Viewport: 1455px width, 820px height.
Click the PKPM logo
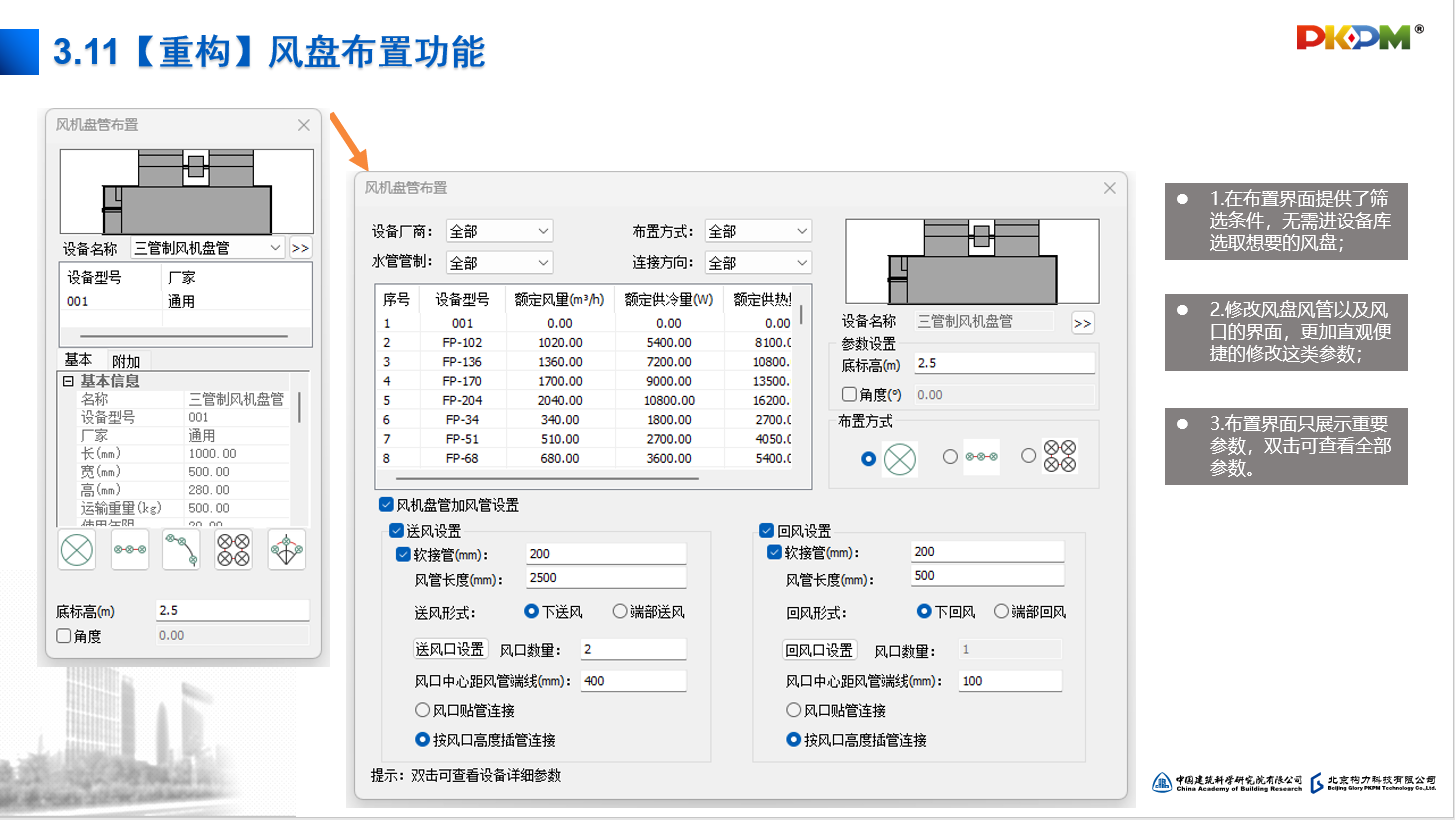tap(1359, 37)
